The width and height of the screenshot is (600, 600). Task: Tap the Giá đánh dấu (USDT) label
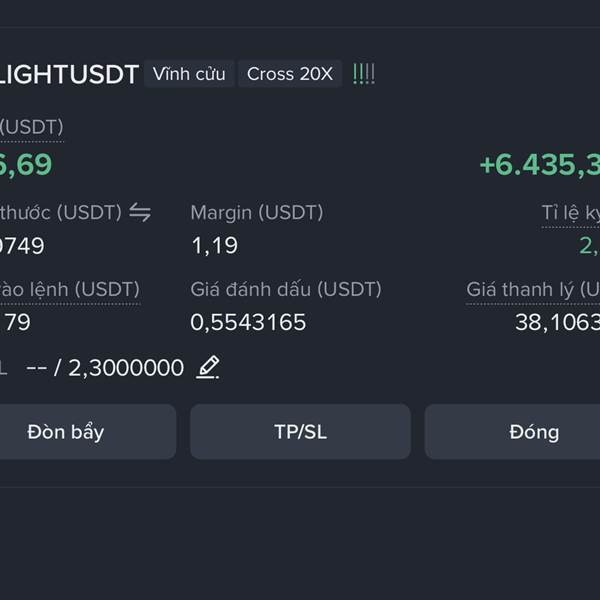pyautogui.click(x=286, y=289)
